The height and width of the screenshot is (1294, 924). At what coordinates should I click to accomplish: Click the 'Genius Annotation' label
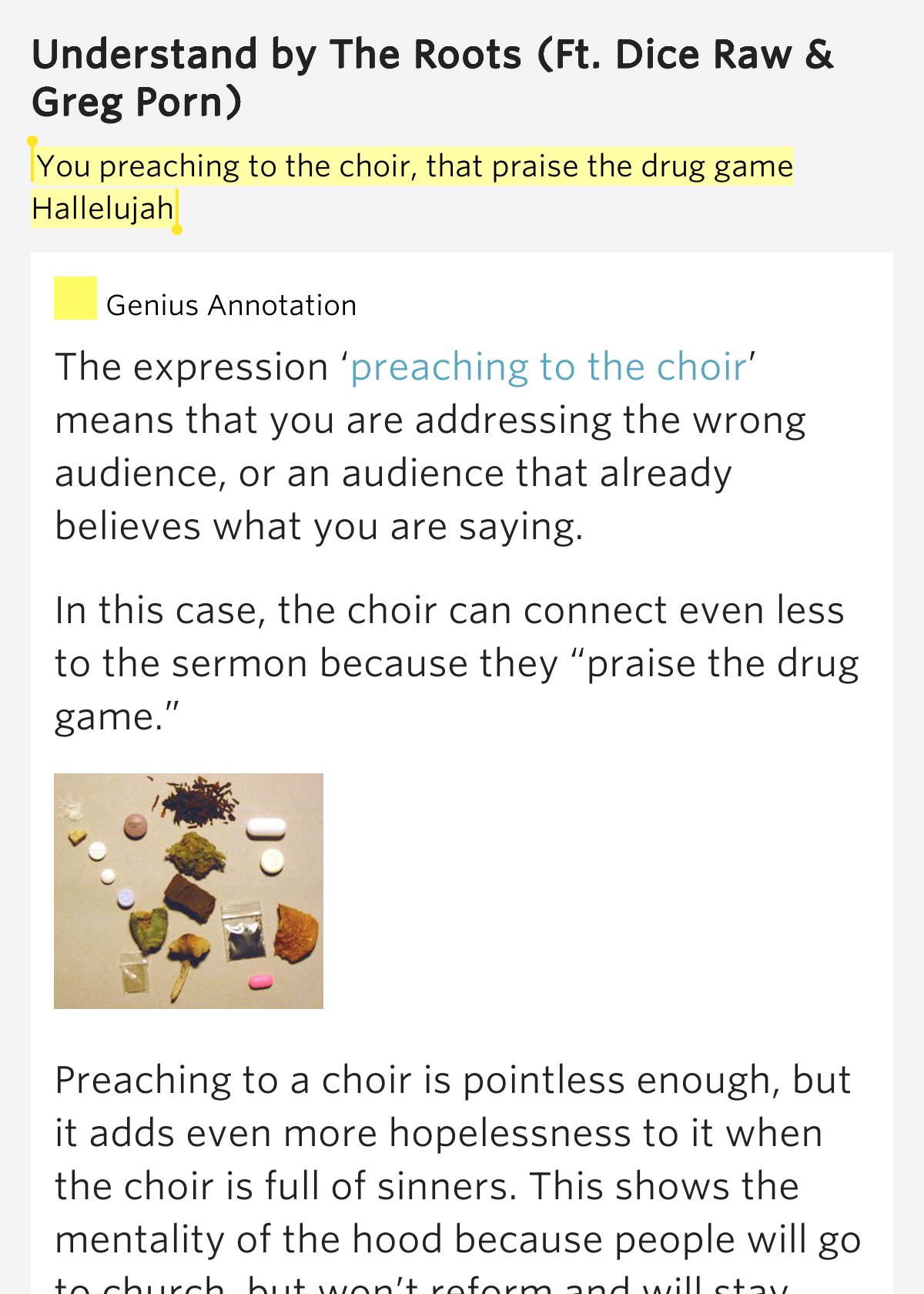pos(231,306)
